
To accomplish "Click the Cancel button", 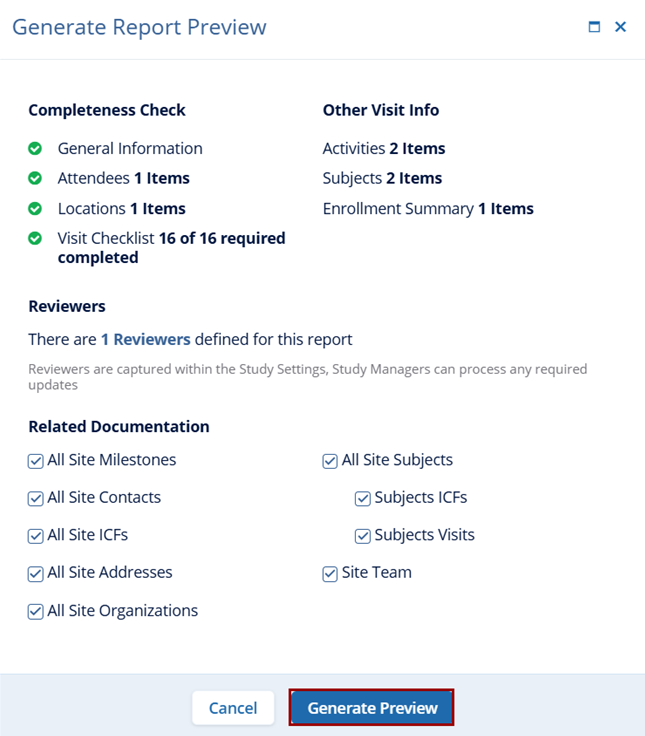I will 233,707.
